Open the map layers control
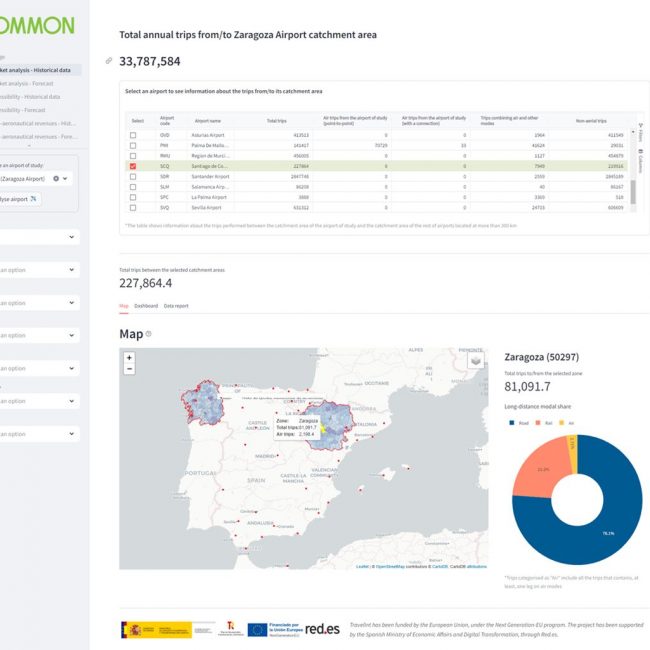The height and width of the screenshot is (650, 650). pyautogui.click(x=475, y=361)
